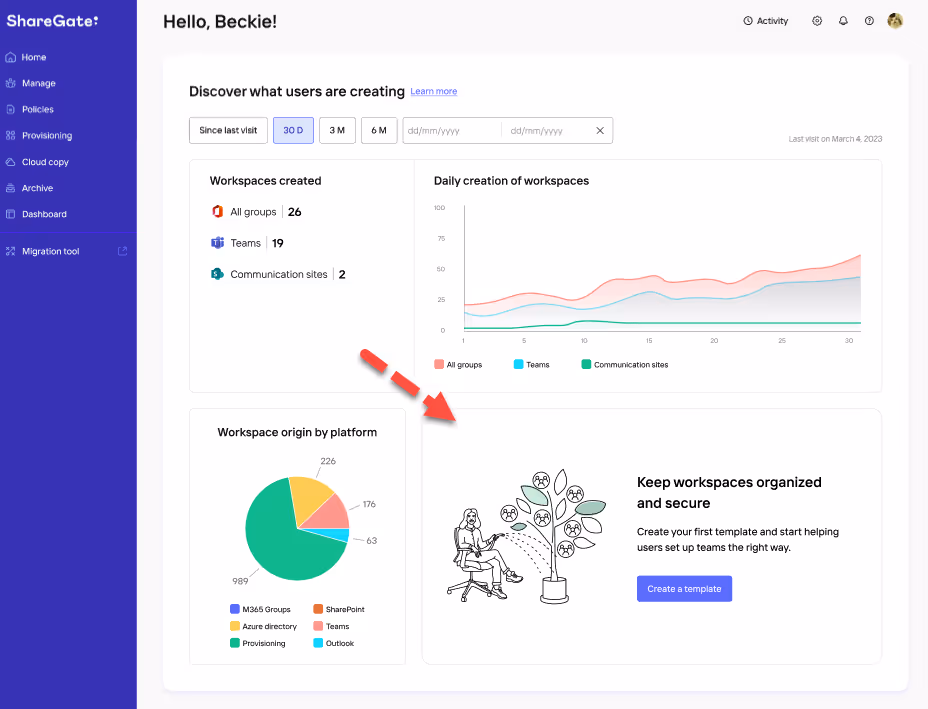Click the ShareGate logo
The width and height of the screenshot is (928, 709).
tap(52, 21)
